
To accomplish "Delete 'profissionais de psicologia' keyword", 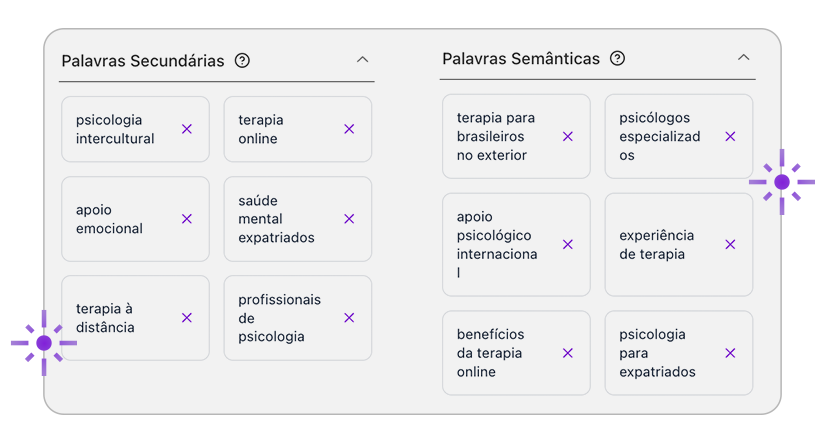I will [349, 318].
